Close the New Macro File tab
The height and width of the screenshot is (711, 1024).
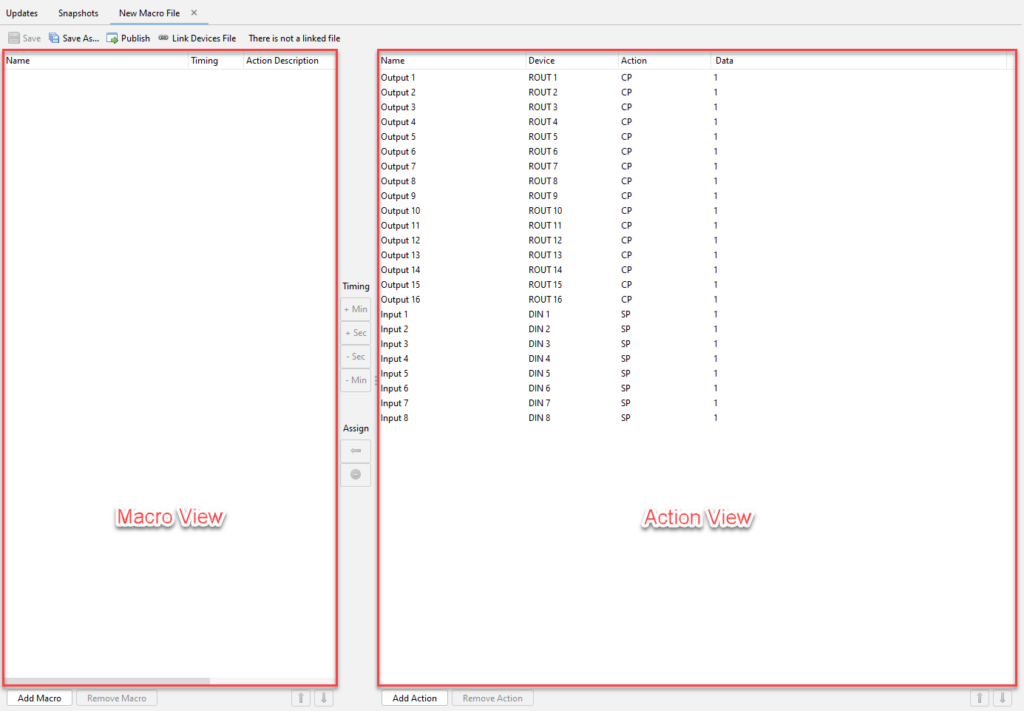194,13
